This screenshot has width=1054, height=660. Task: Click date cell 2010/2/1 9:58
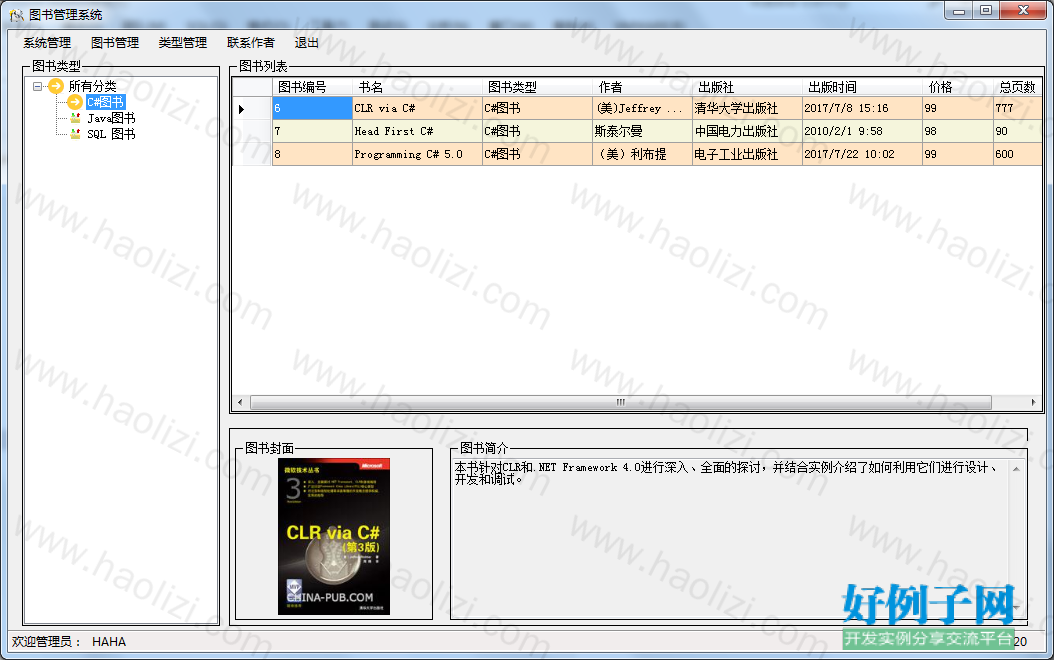click(x=862, y=131)
